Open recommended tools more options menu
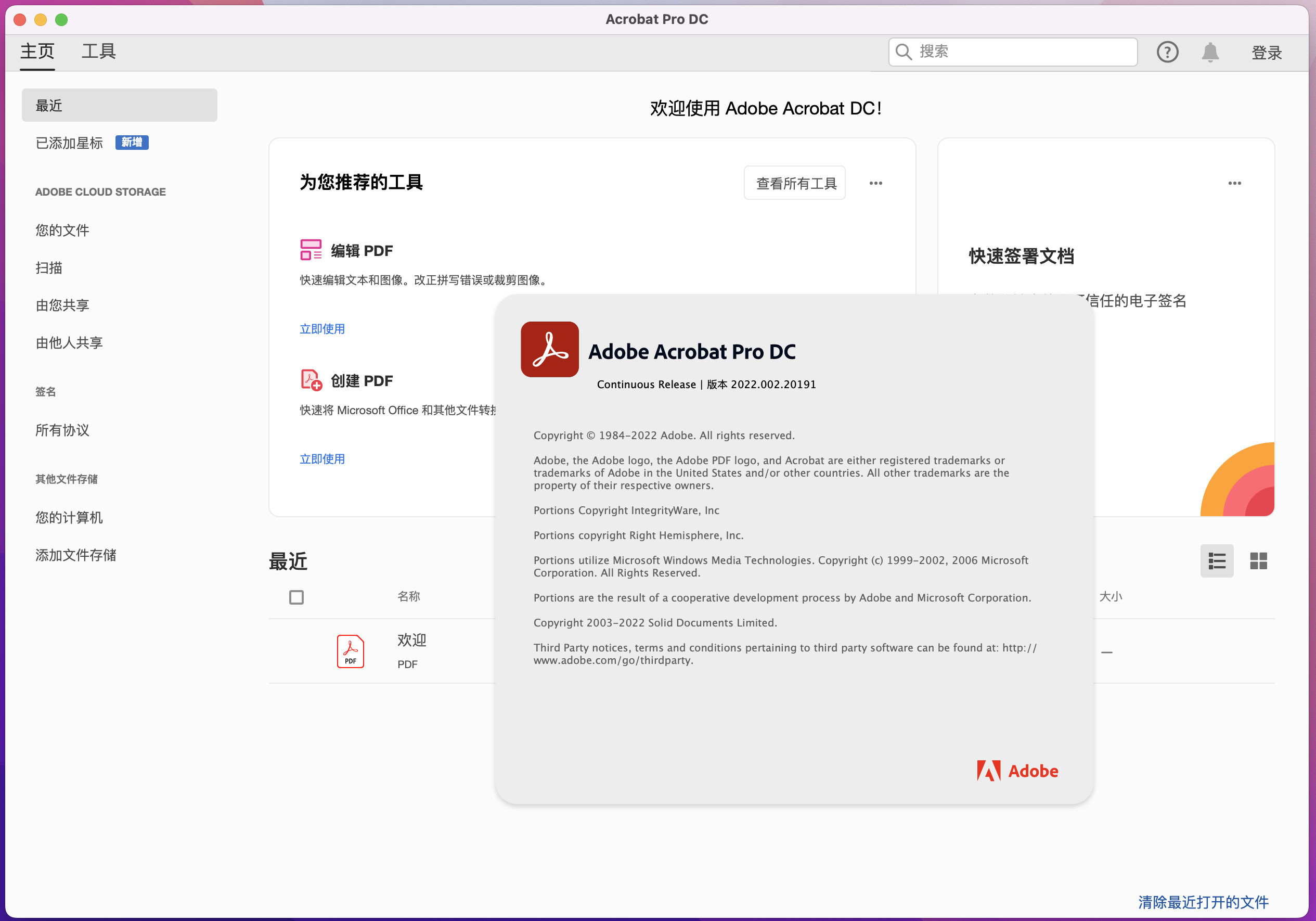The width and height of the screenshot is (1316, 921). (x=875, y=183)
